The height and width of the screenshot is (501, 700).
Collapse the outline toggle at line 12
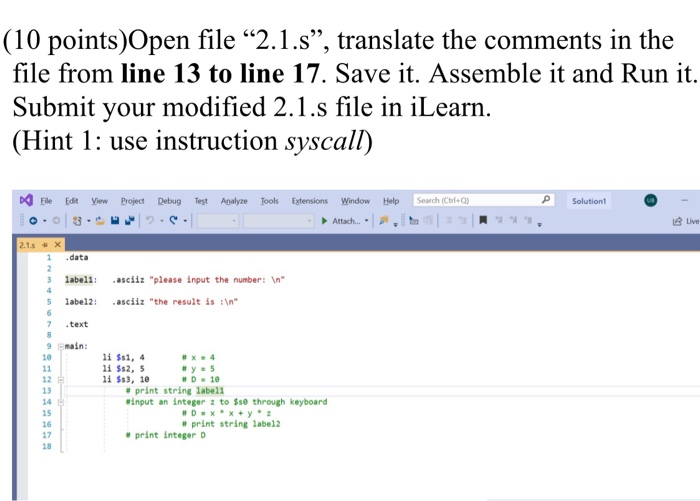click(61, 380)
